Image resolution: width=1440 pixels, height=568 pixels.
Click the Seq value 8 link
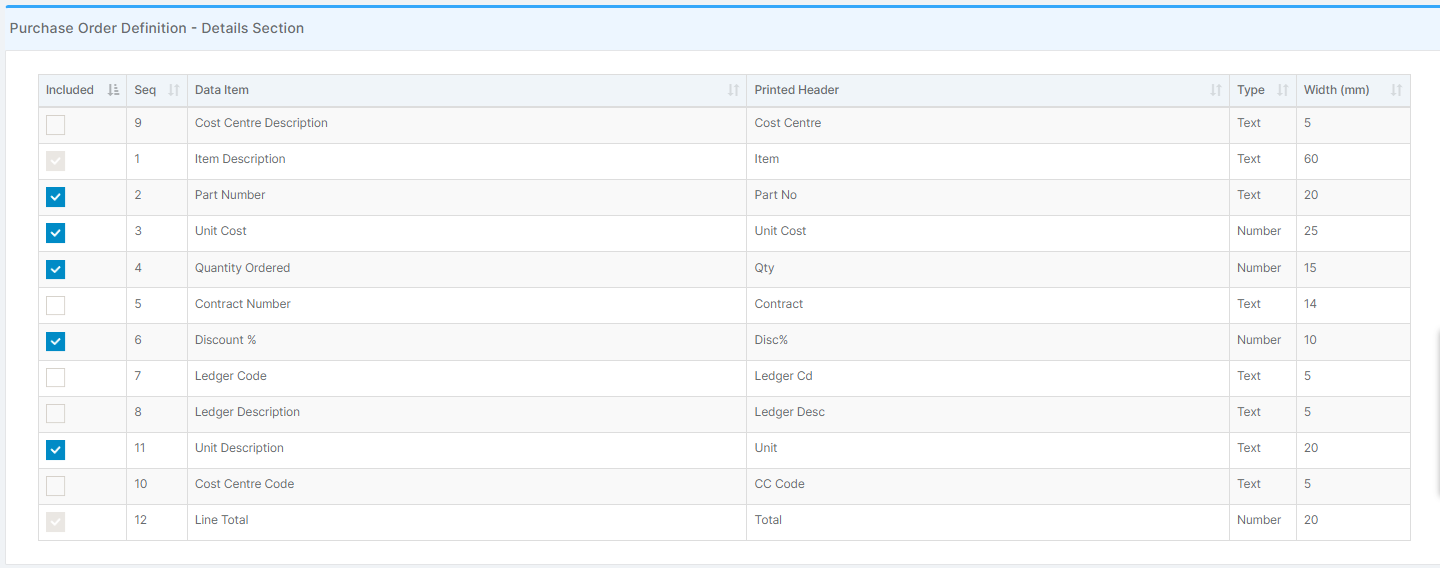pyautogui.click(x=138, y=412)
